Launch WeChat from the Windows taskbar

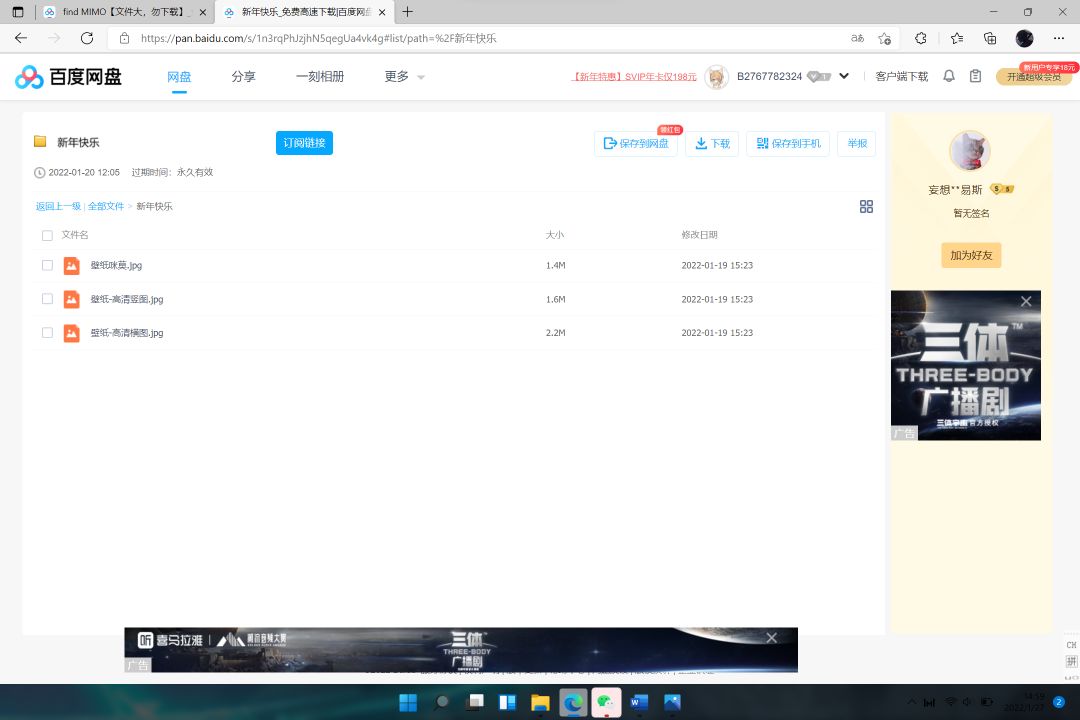click(x=606, y=702)
